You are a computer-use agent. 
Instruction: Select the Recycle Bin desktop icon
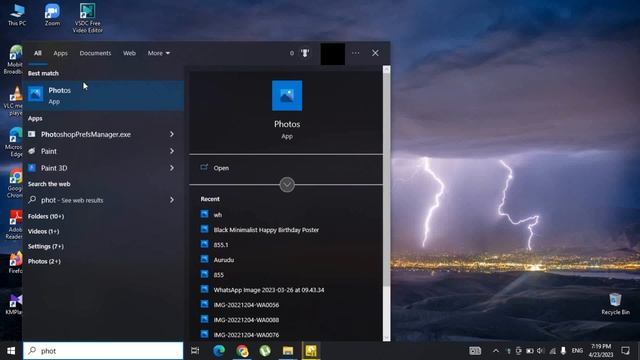616,304
